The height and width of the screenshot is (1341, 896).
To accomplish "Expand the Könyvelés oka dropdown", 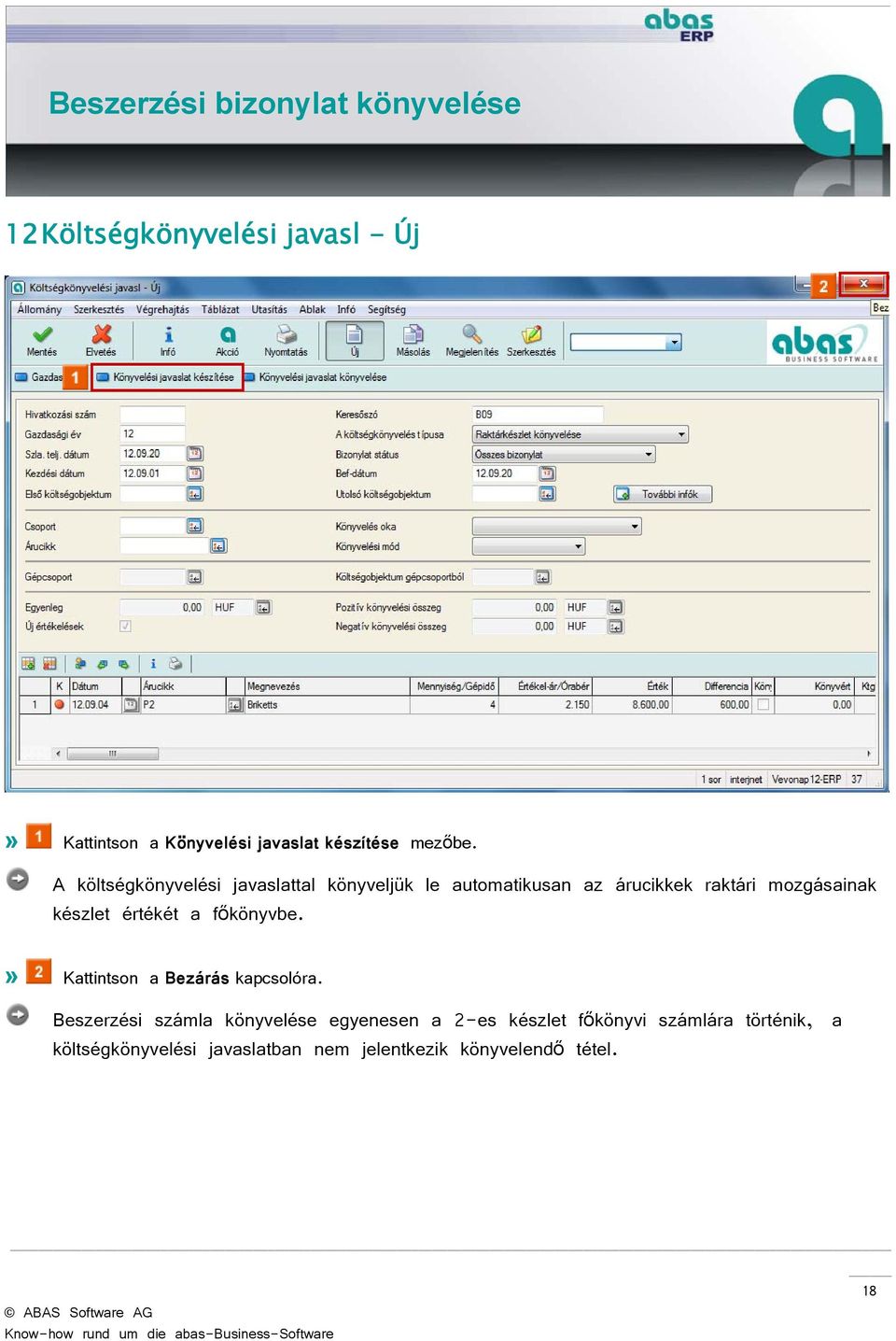I will click(635, 527).
